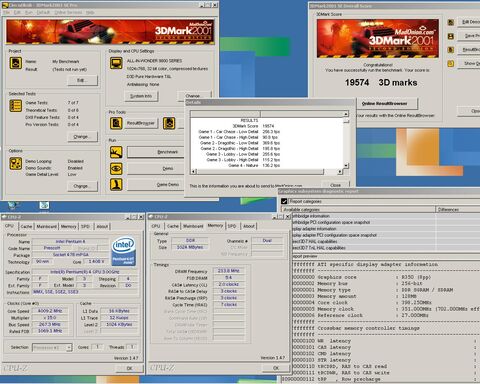Click the Options icon in 3DMark

pos(16,164)
